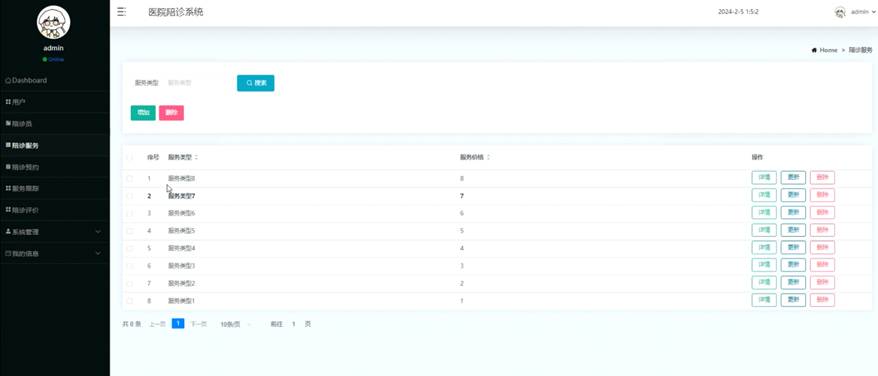Click the 服务价格 column header
Screen dimensions: 878x376
[x=471, y=157]
